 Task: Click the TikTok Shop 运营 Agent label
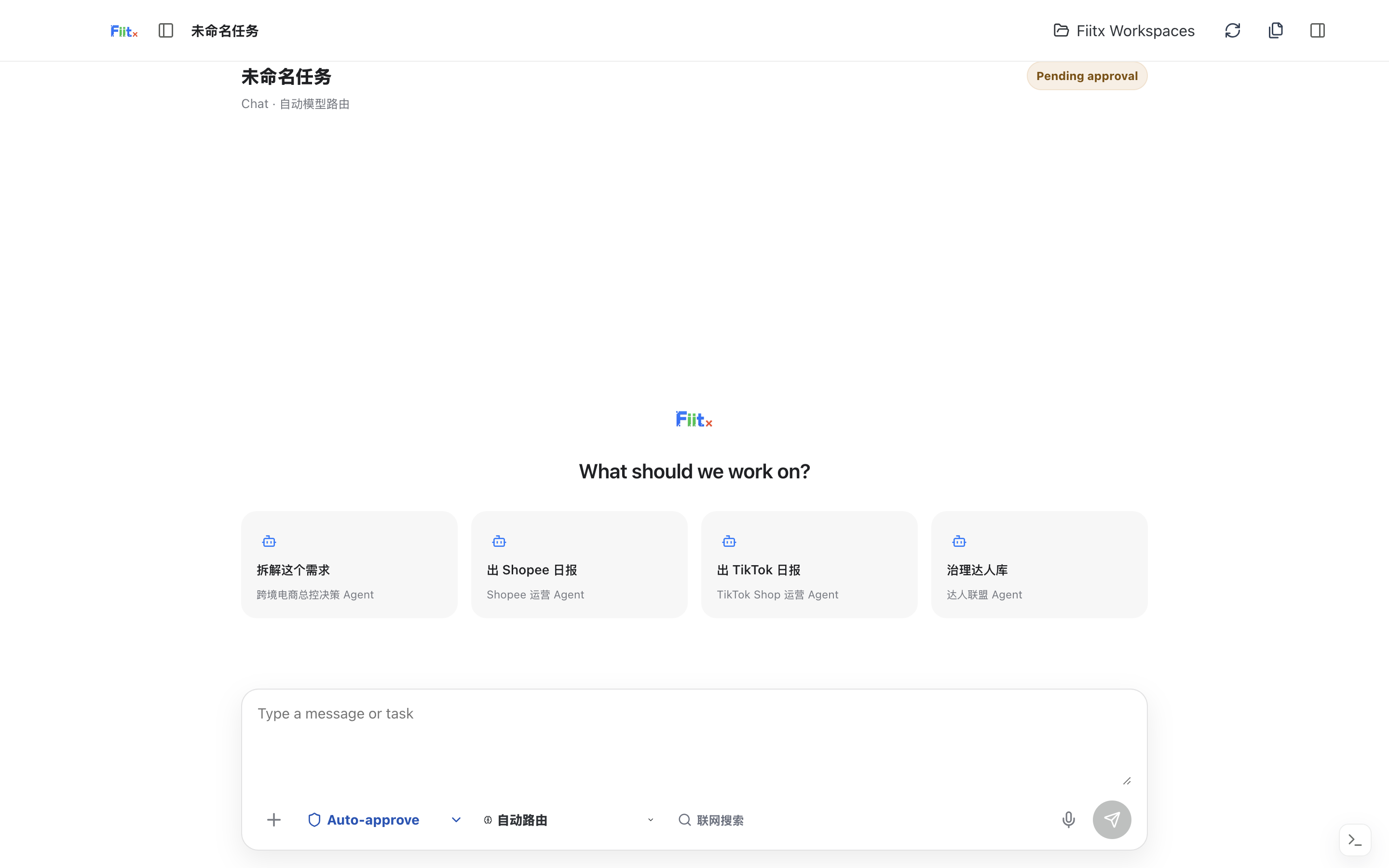[777, 595]
